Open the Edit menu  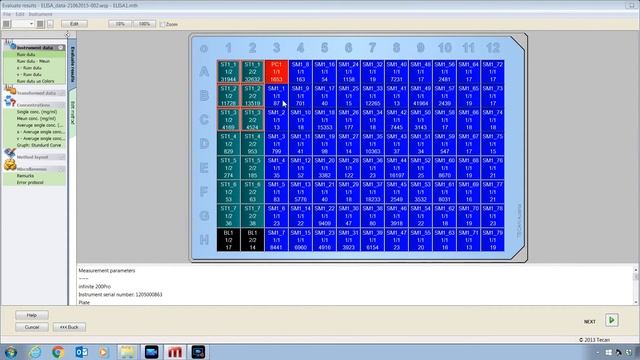click(x=20, y=14)
